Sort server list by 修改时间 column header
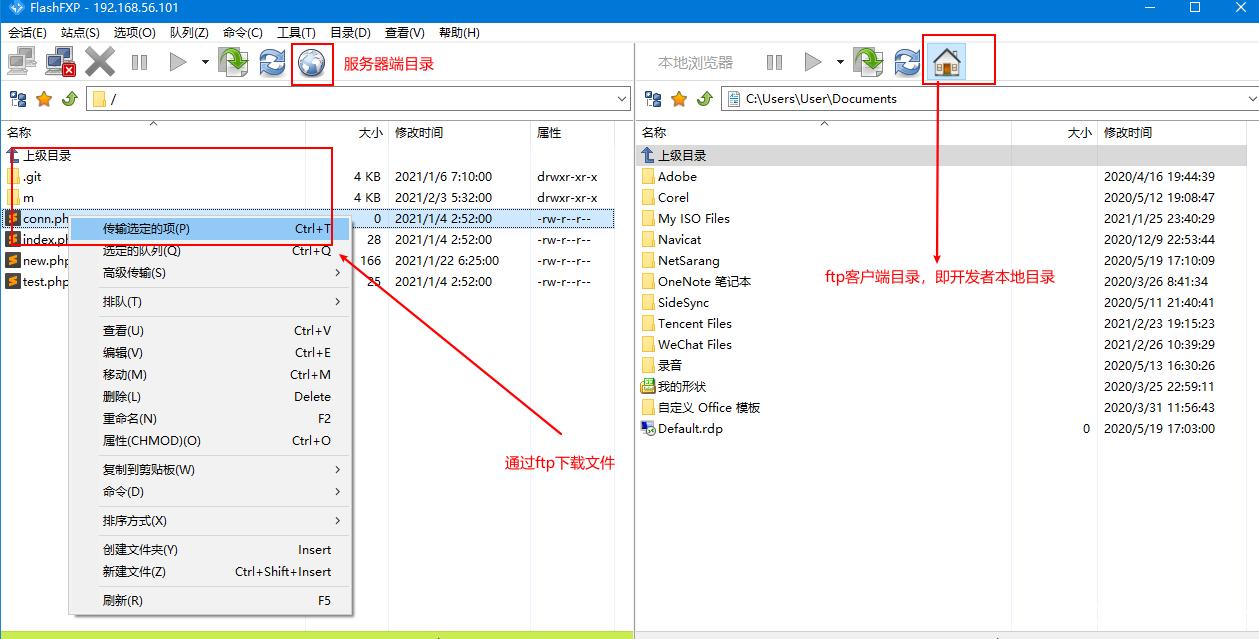 pyautogui.click(x=460, y=132)
